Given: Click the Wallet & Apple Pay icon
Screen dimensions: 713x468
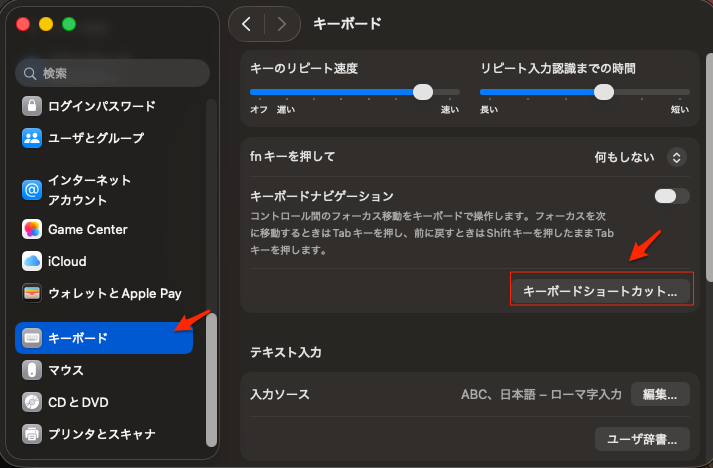Looking at the screenshot, I should (x=32, y=293).
